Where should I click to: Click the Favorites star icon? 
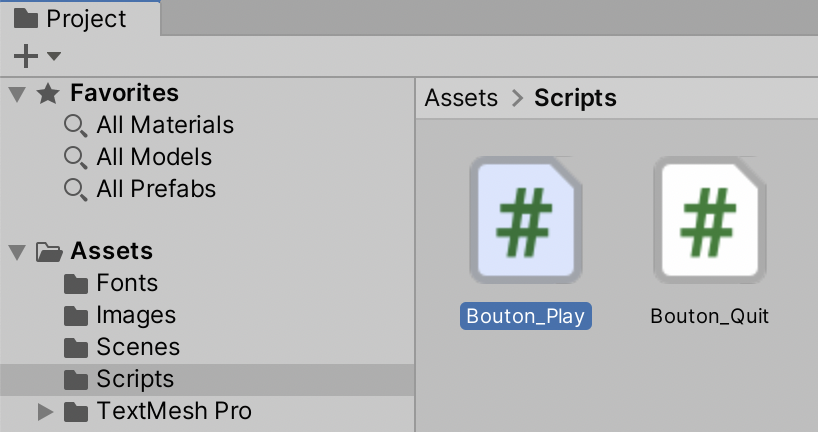click(x=47, y=94)
